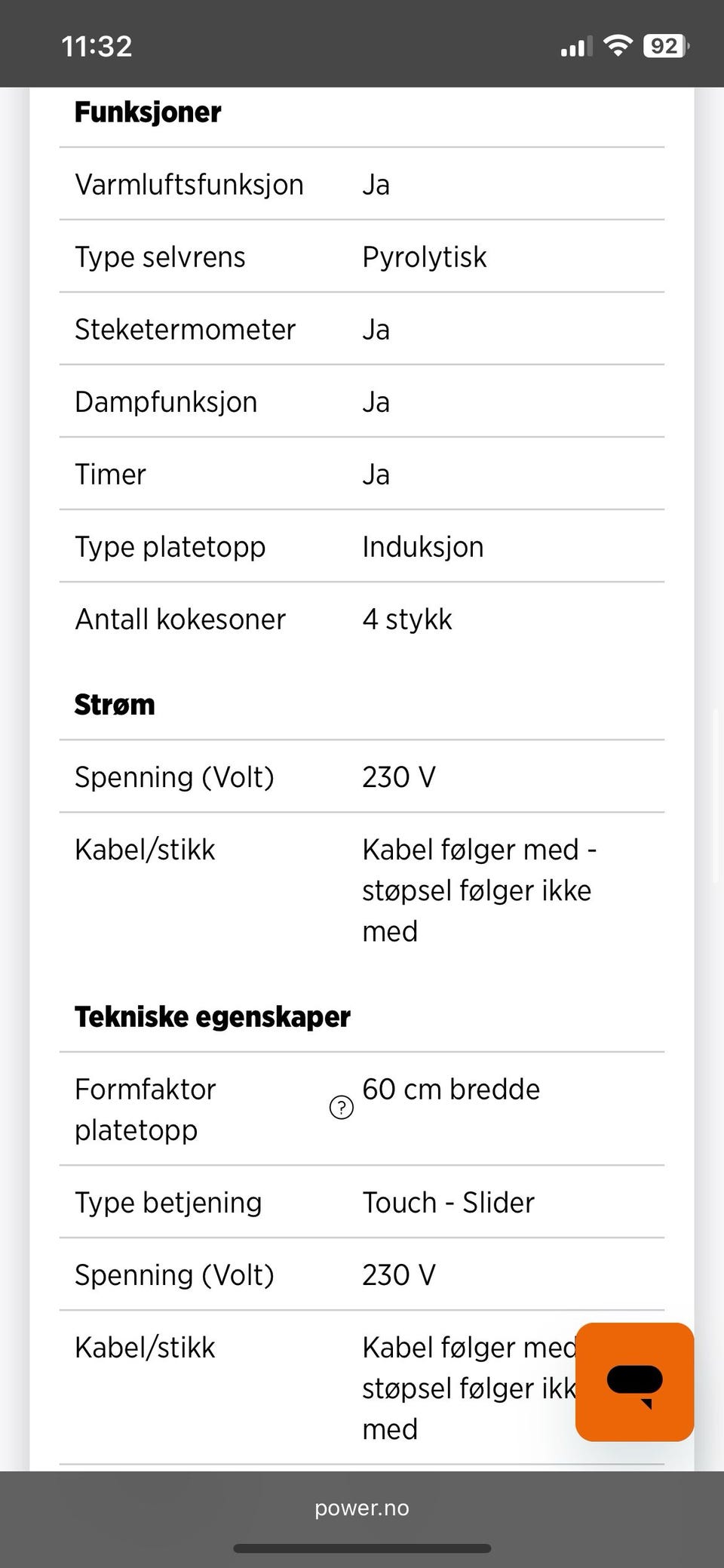Click the Dampfunksjon row label
This screenshot has height=1568, width=724.
pyautogui.click(x=166, y=401)
